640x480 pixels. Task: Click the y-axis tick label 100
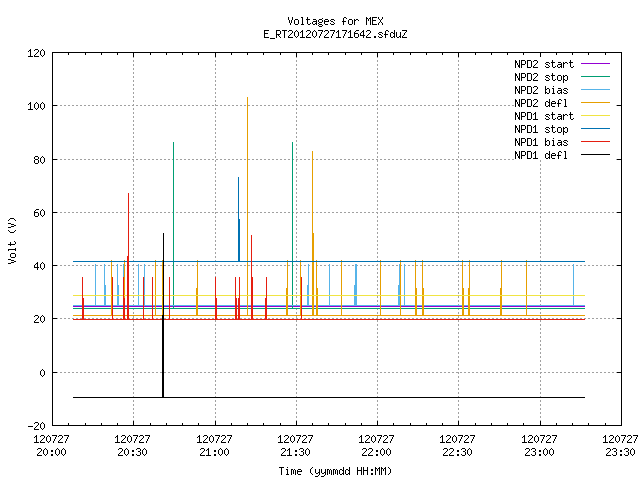pos(36,106)
